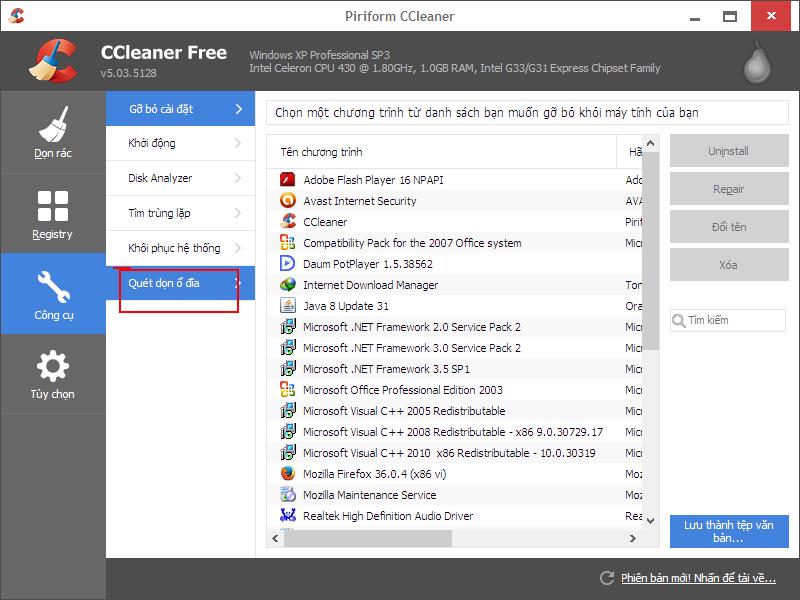This screenshot has width=800, height=600.
Task: Click .NET Framework 2.0 installer icon
Action: 288,327
